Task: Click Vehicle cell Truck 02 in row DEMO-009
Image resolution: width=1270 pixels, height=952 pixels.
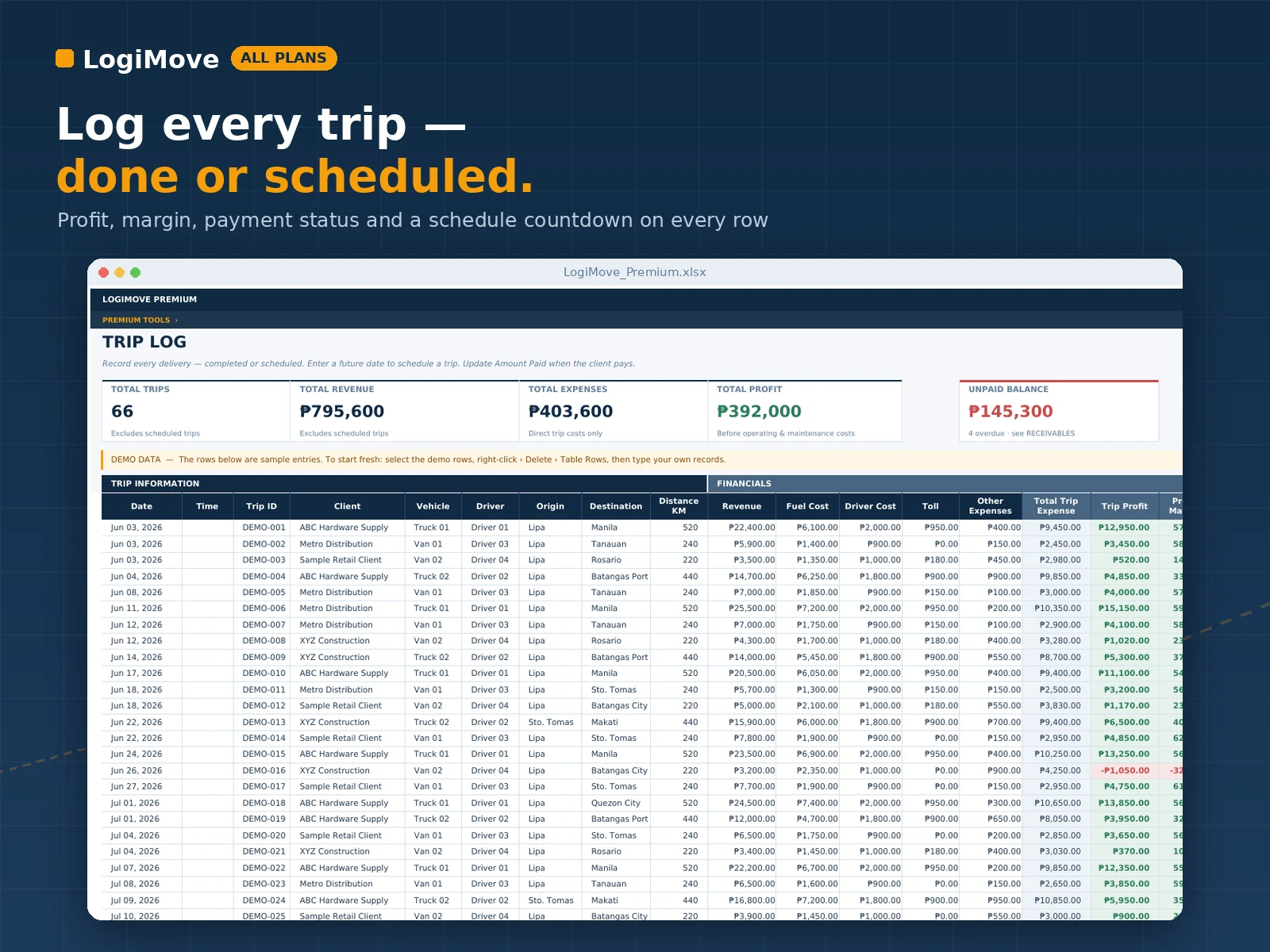Action: (433, 658)
